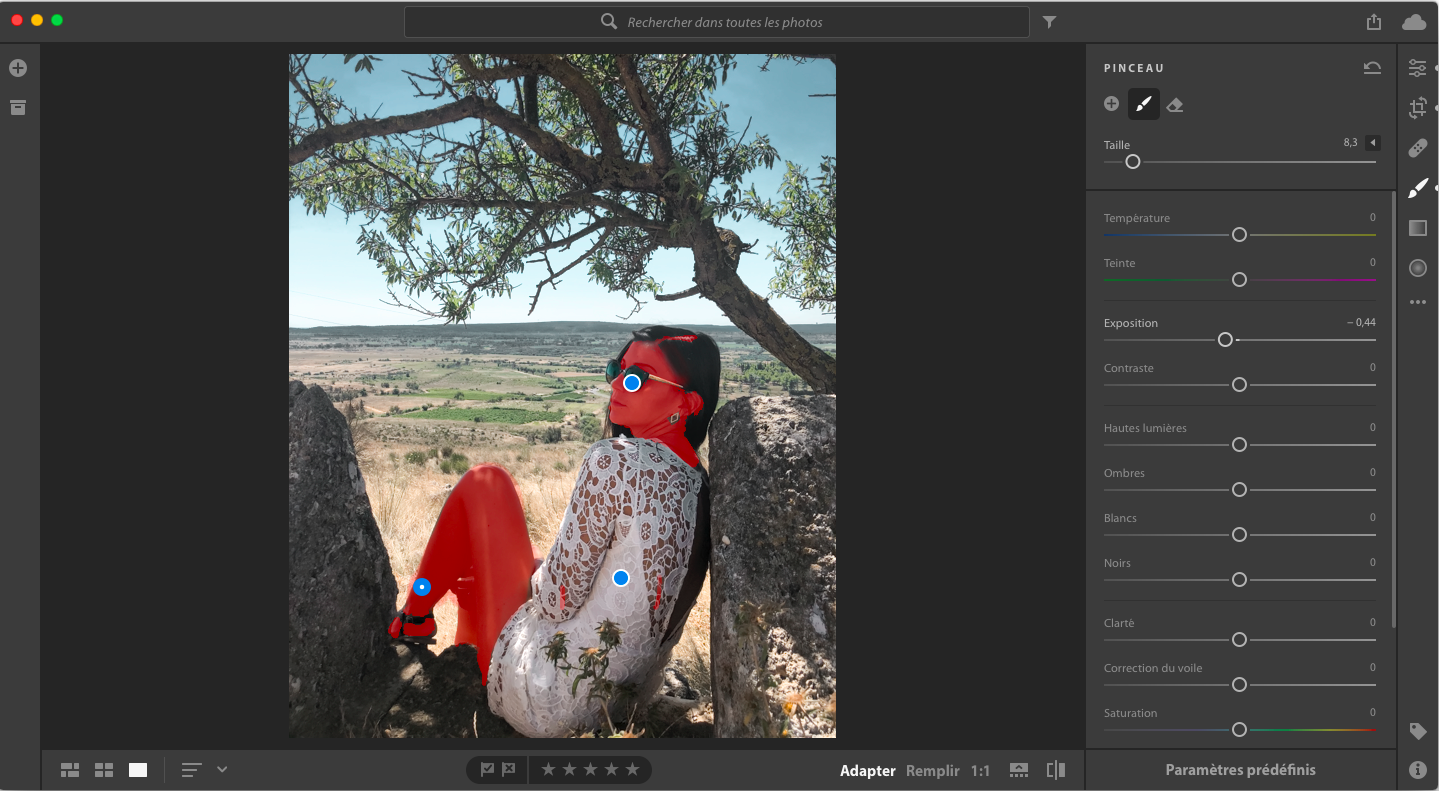The height and width of the screenshot is (791, 1439).
Task: Click the filter funnel beside search
Action: [x=1049, y=22]
